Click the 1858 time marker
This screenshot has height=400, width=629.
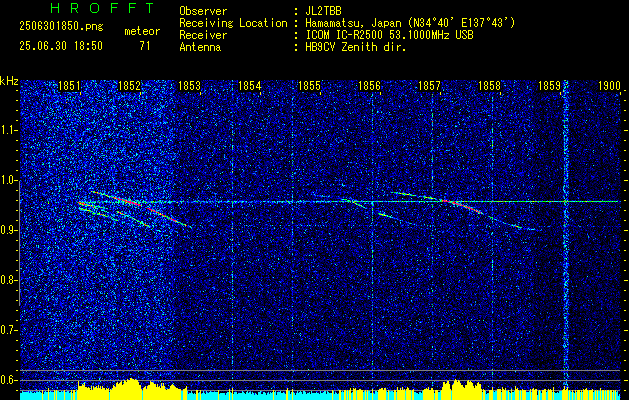coord(489,85)
